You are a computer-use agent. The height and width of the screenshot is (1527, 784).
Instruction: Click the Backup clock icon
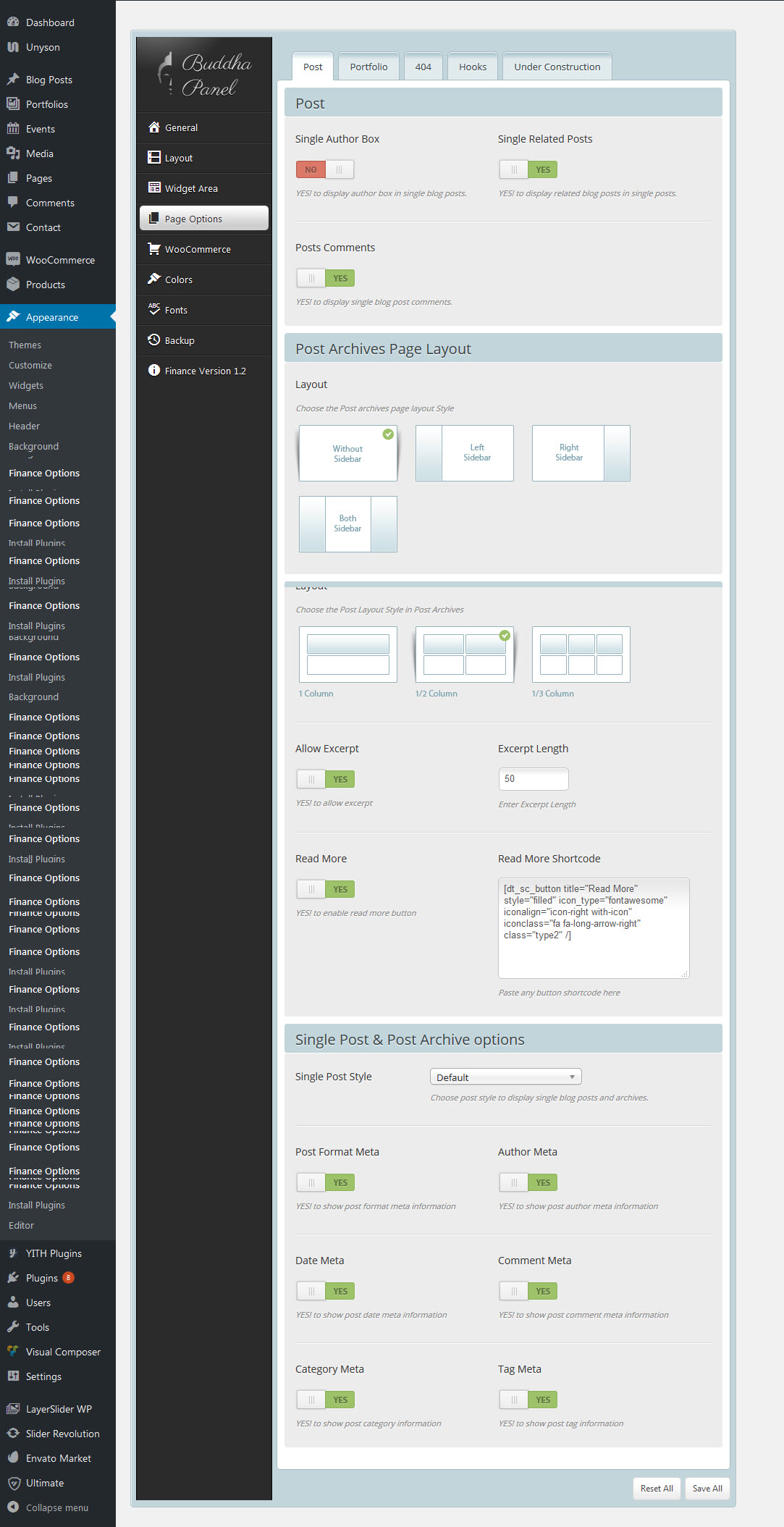(153, 340)
